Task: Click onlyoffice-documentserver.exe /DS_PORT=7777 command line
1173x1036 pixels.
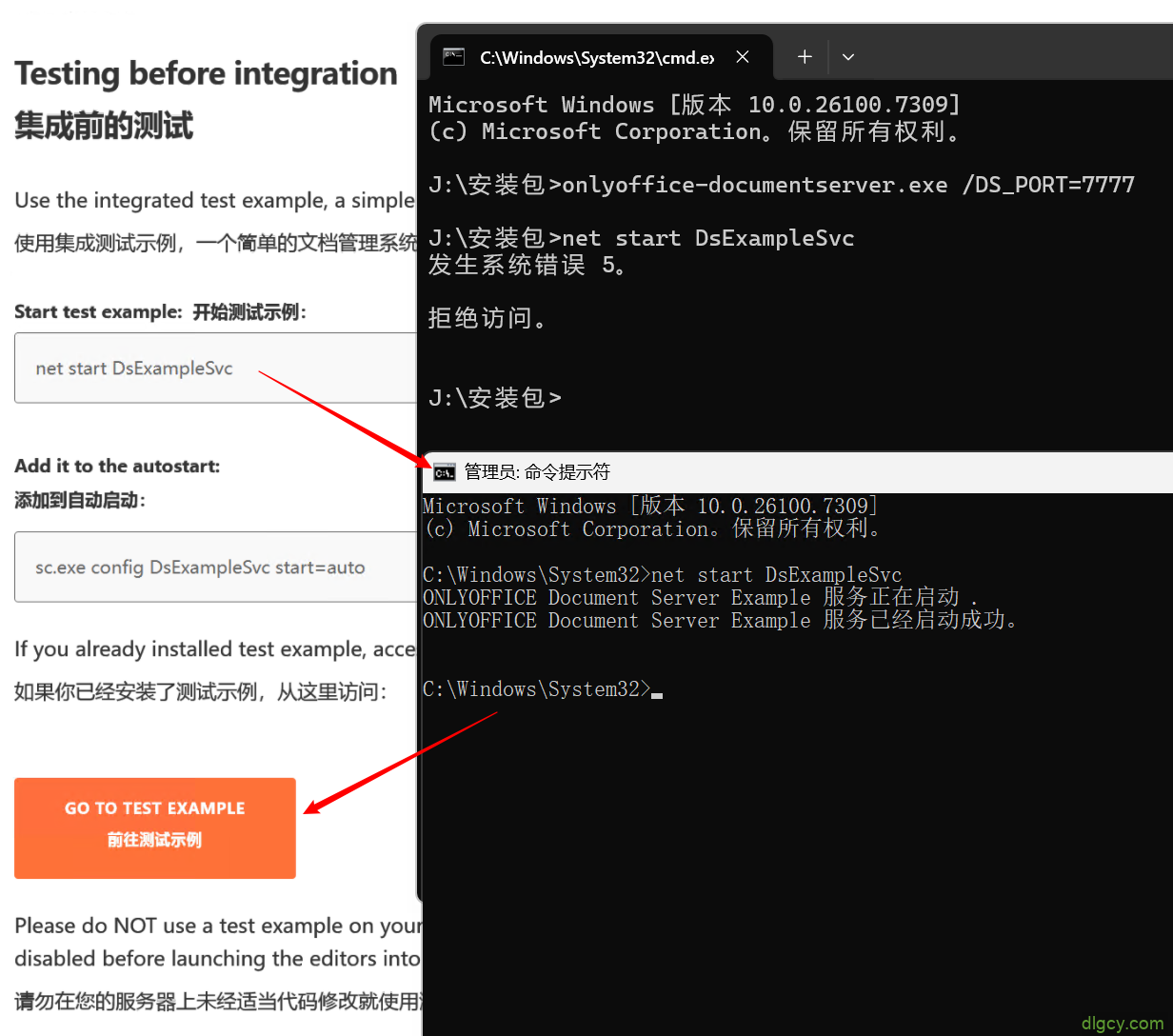Action: (x=782, y=185)
